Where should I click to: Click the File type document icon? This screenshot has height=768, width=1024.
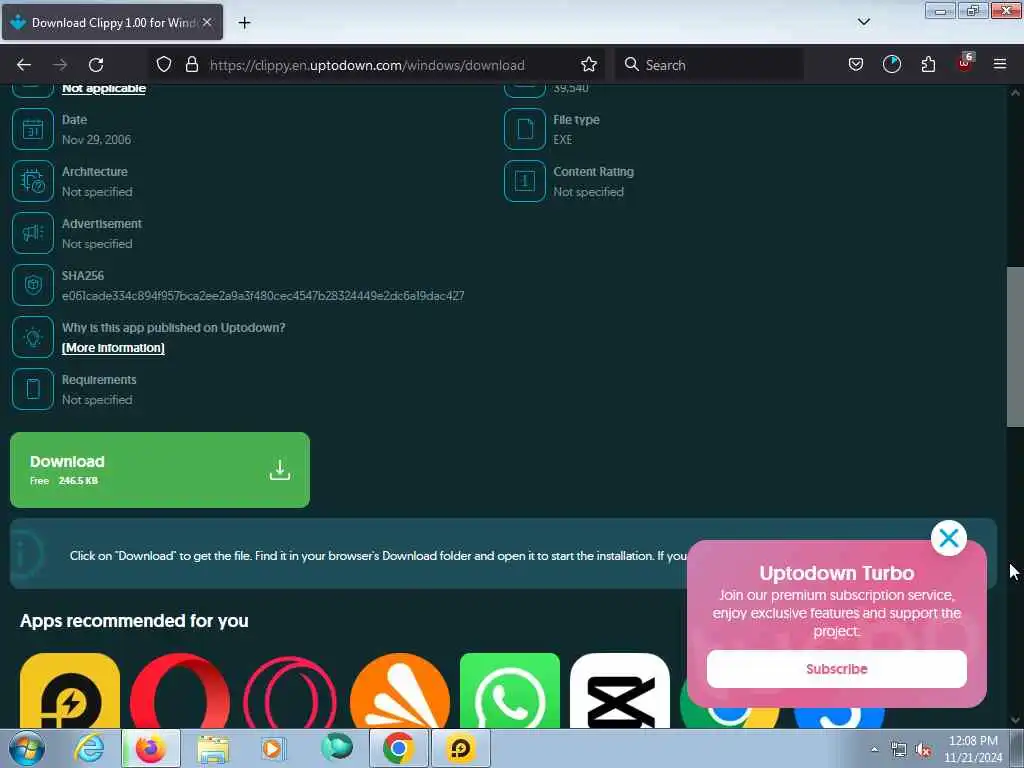(524, 129)
